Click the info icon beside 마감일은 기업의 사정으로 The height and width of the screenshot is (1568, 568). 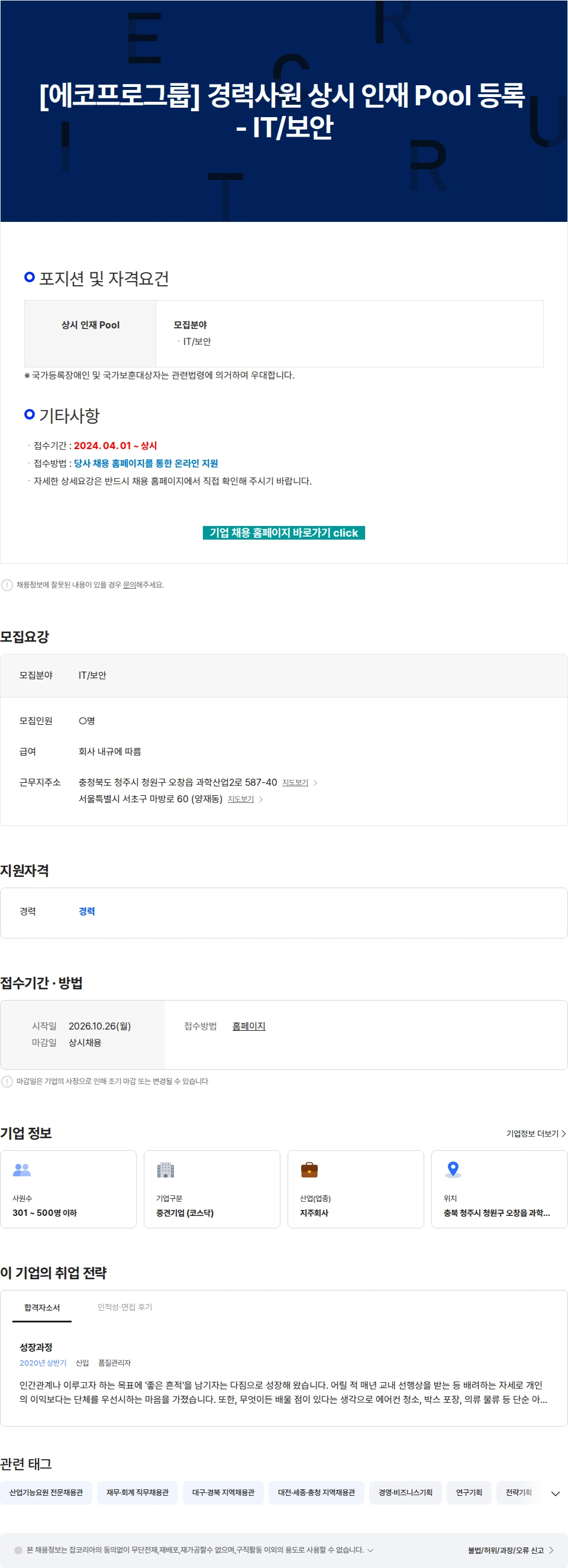pos(7,1082)
